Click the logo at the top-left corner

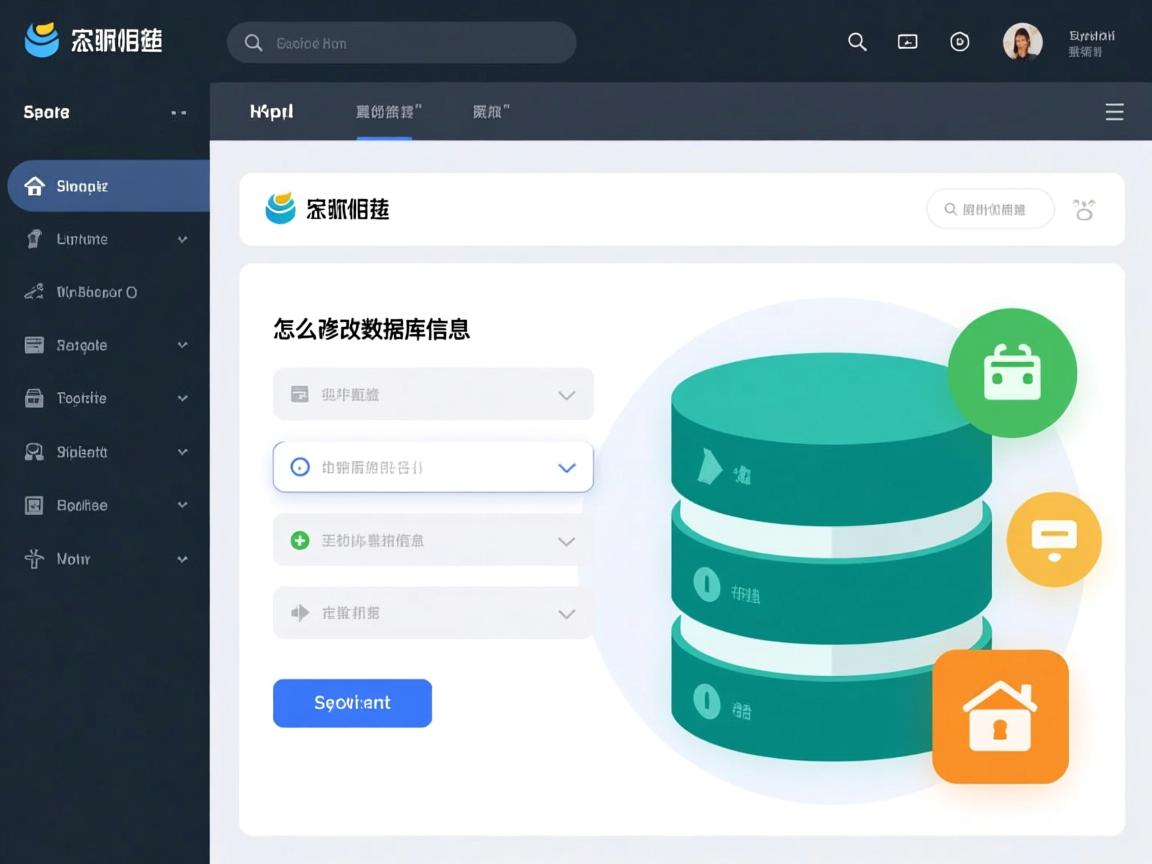point(41,40)
